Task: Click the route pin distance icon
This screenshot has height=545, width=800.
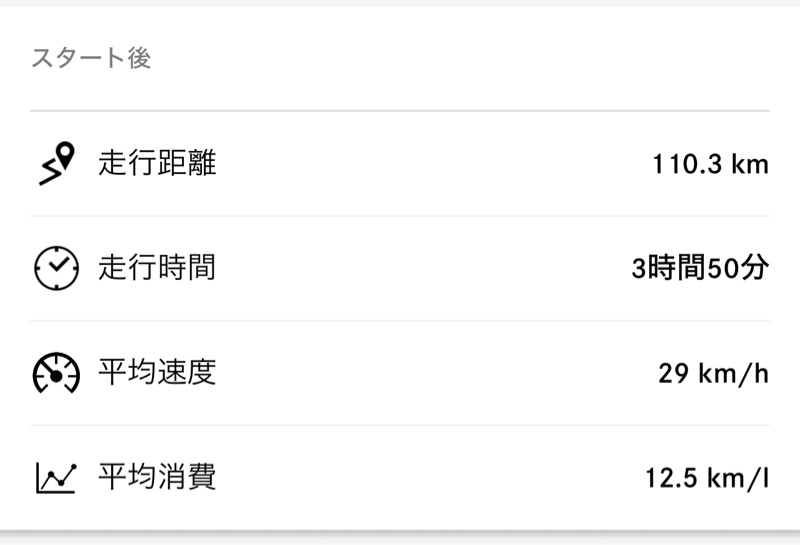Action: tap(57, 163)
